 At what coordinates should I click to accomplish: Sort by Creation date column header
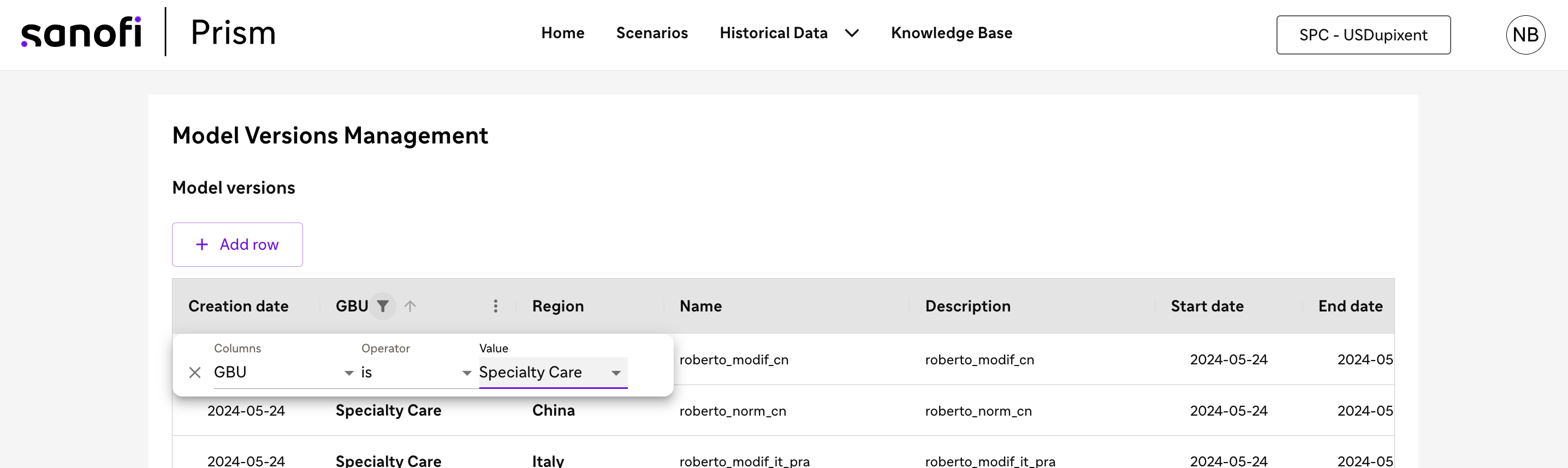point(238,305)
